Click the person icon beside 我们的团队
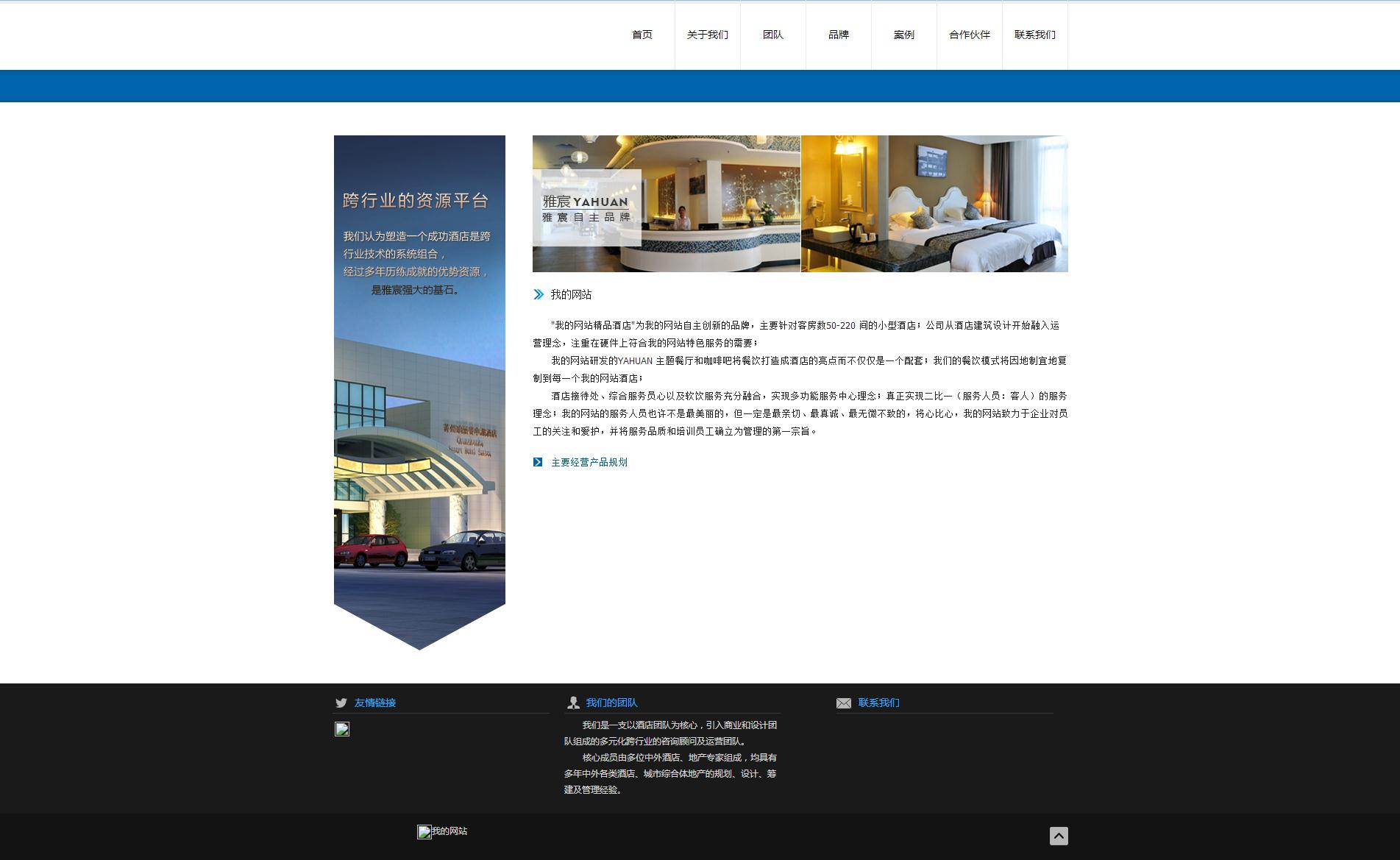This screenshot has height=860, width=1400. pyautogui.click(x=573, y=703)
